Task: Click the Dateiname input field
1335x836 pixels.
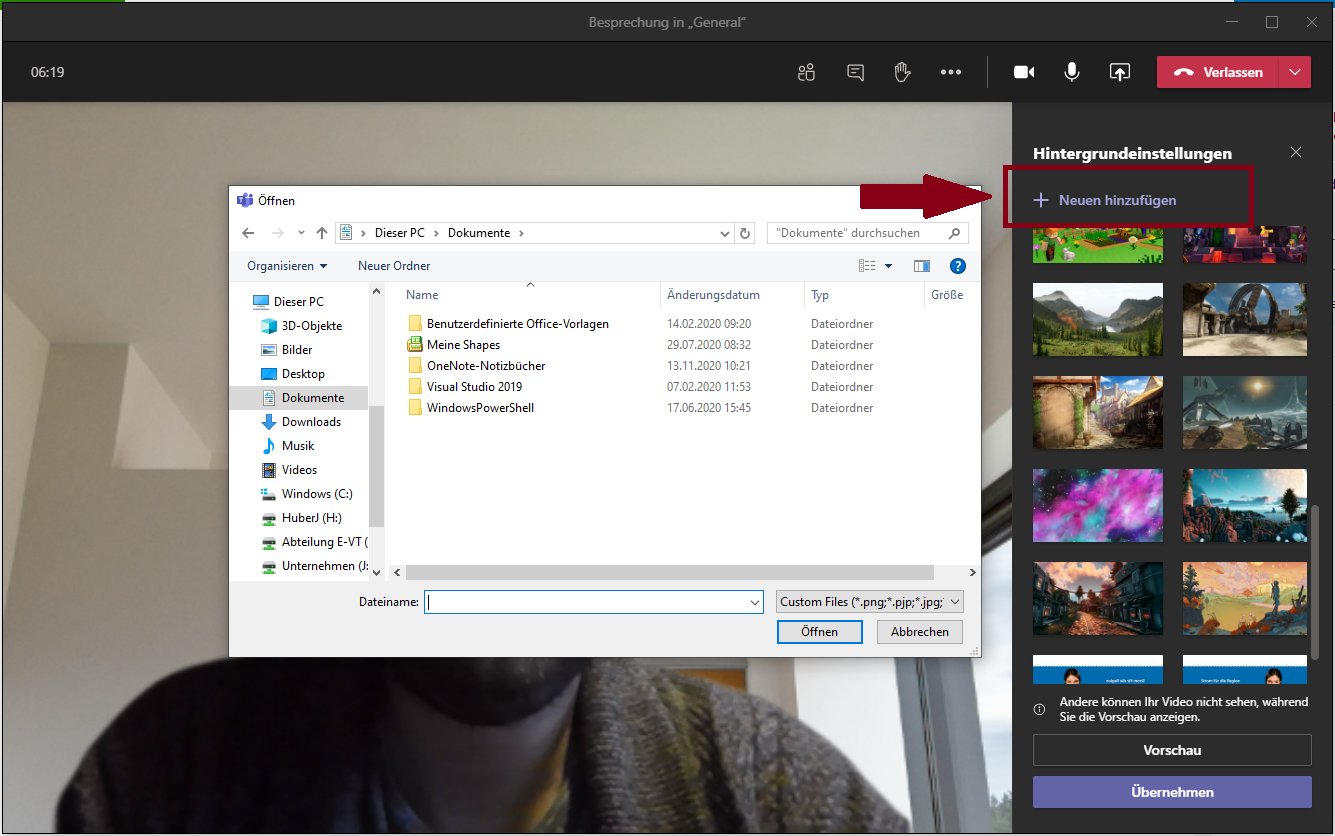Action: click(x=586, y=602)
